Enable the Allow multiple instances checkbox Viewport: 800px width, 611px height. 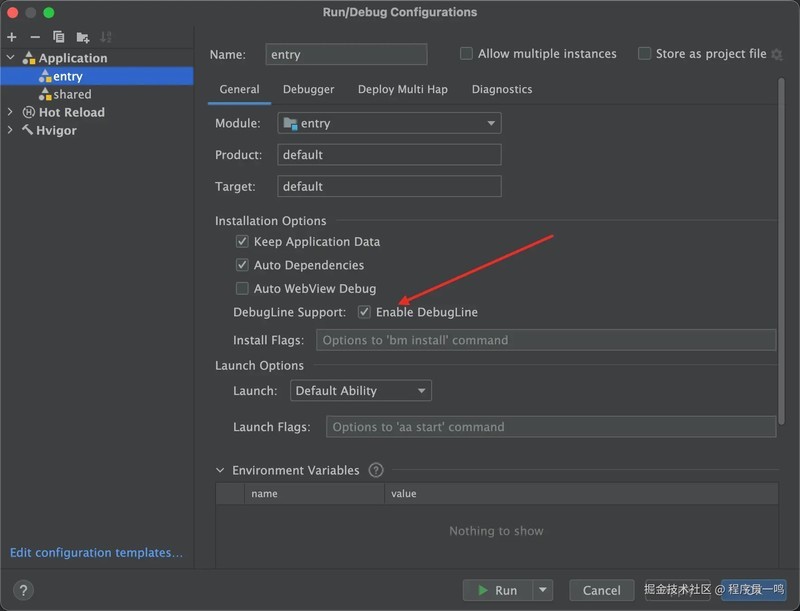466,54
